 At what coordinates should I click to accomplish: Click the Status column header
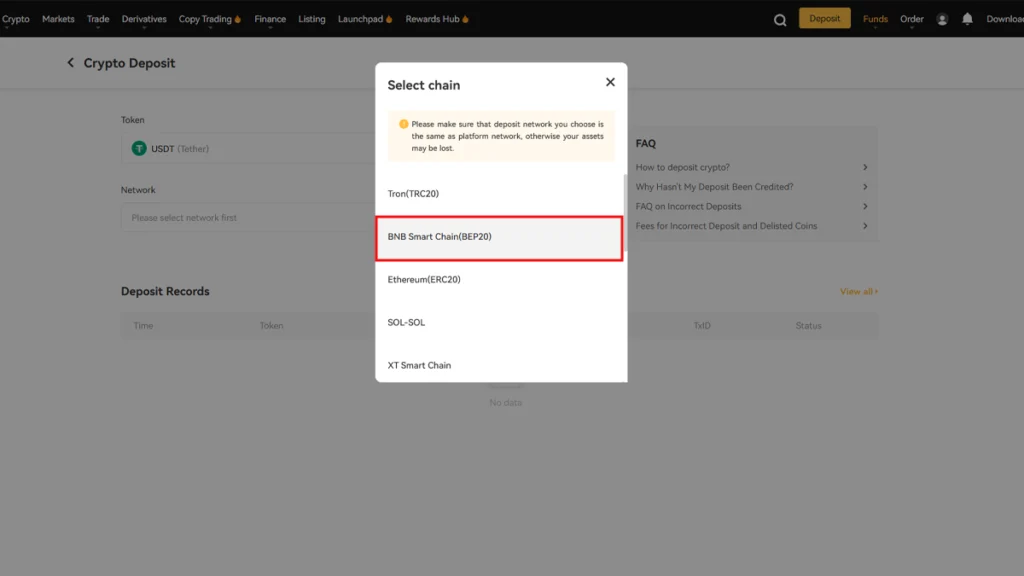pos(808,325)
